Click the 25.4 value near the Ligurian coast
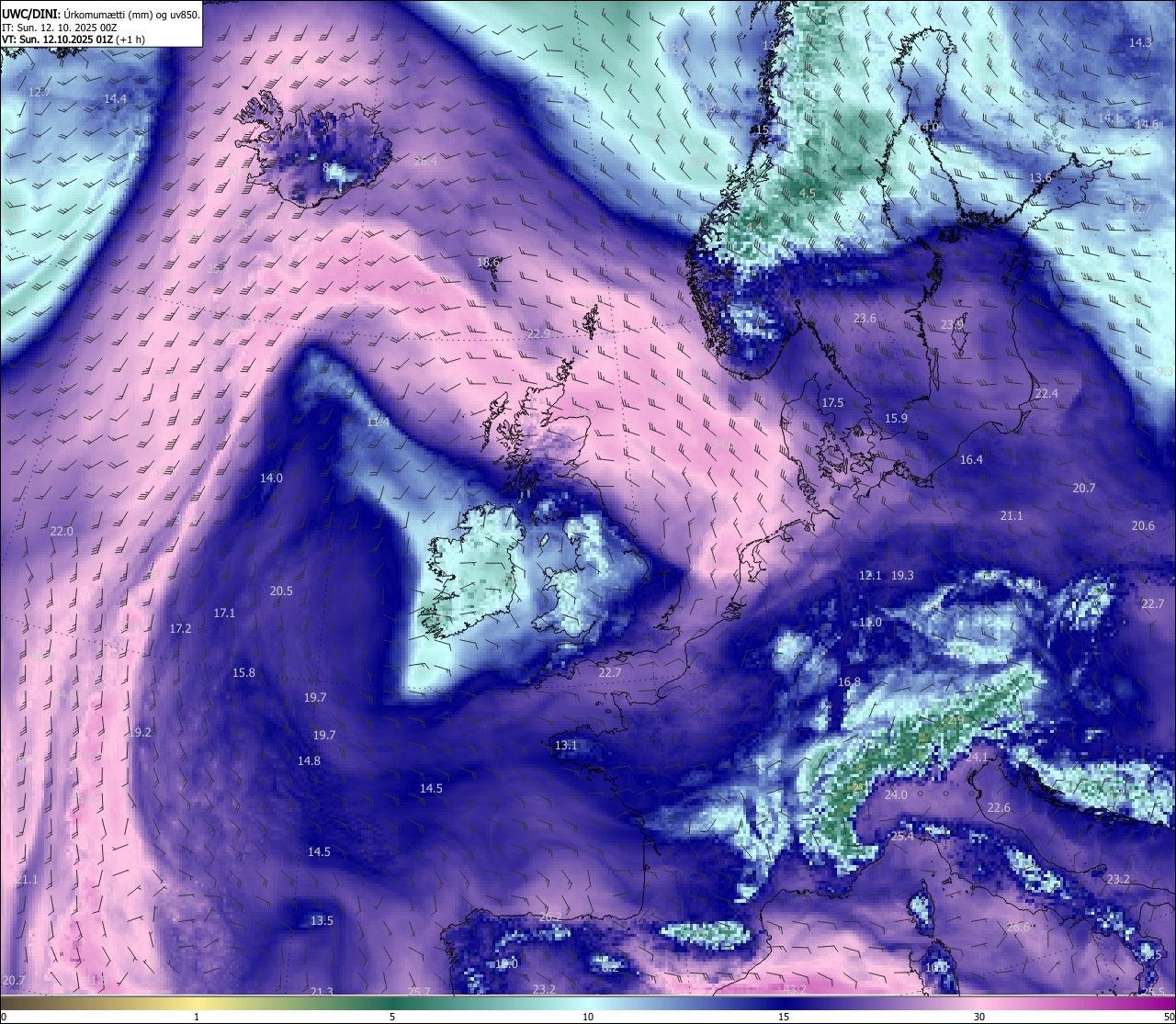 click(902, 836)
